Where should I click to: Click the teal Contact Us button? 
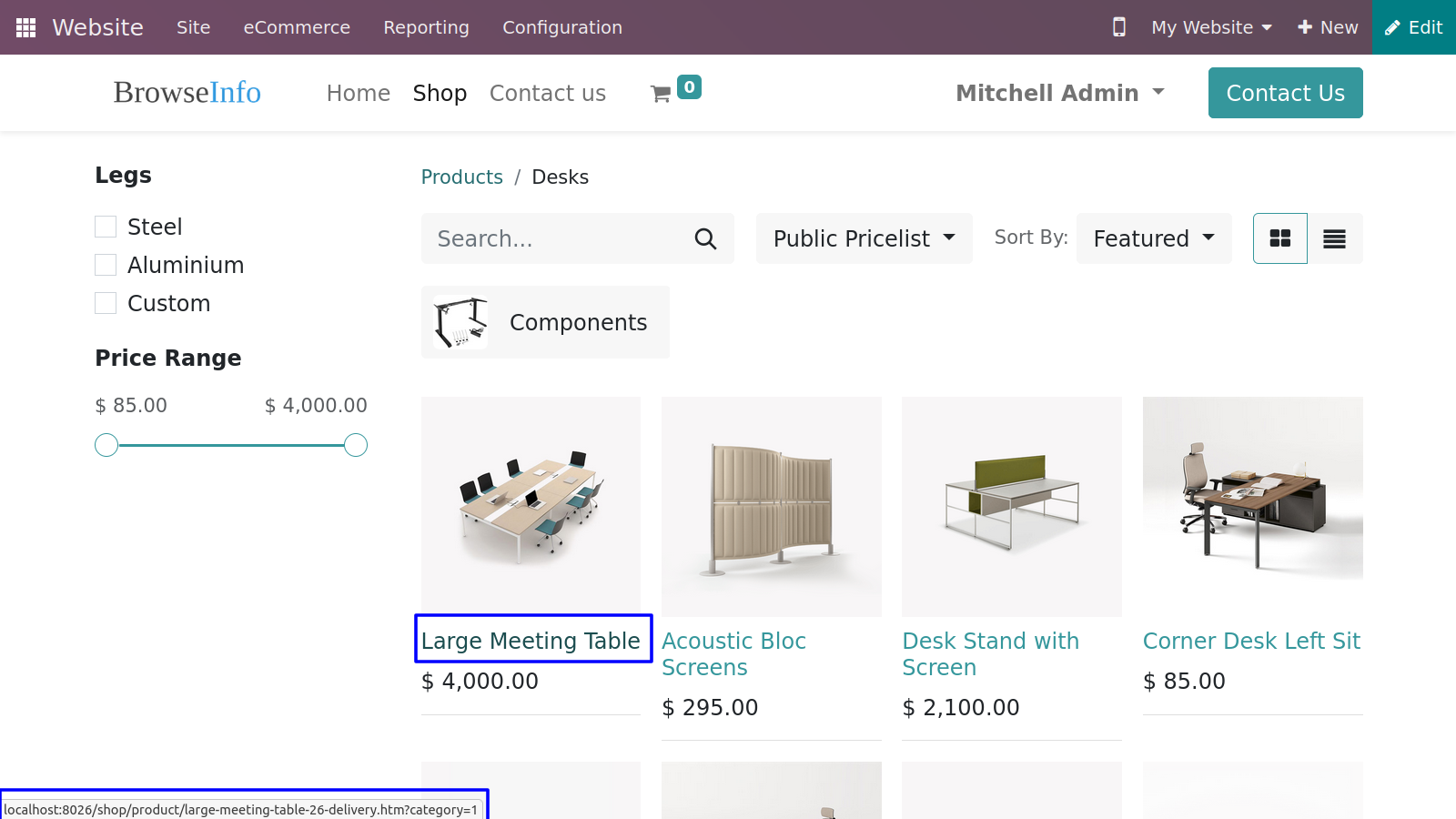click(x=1285, y=93)
